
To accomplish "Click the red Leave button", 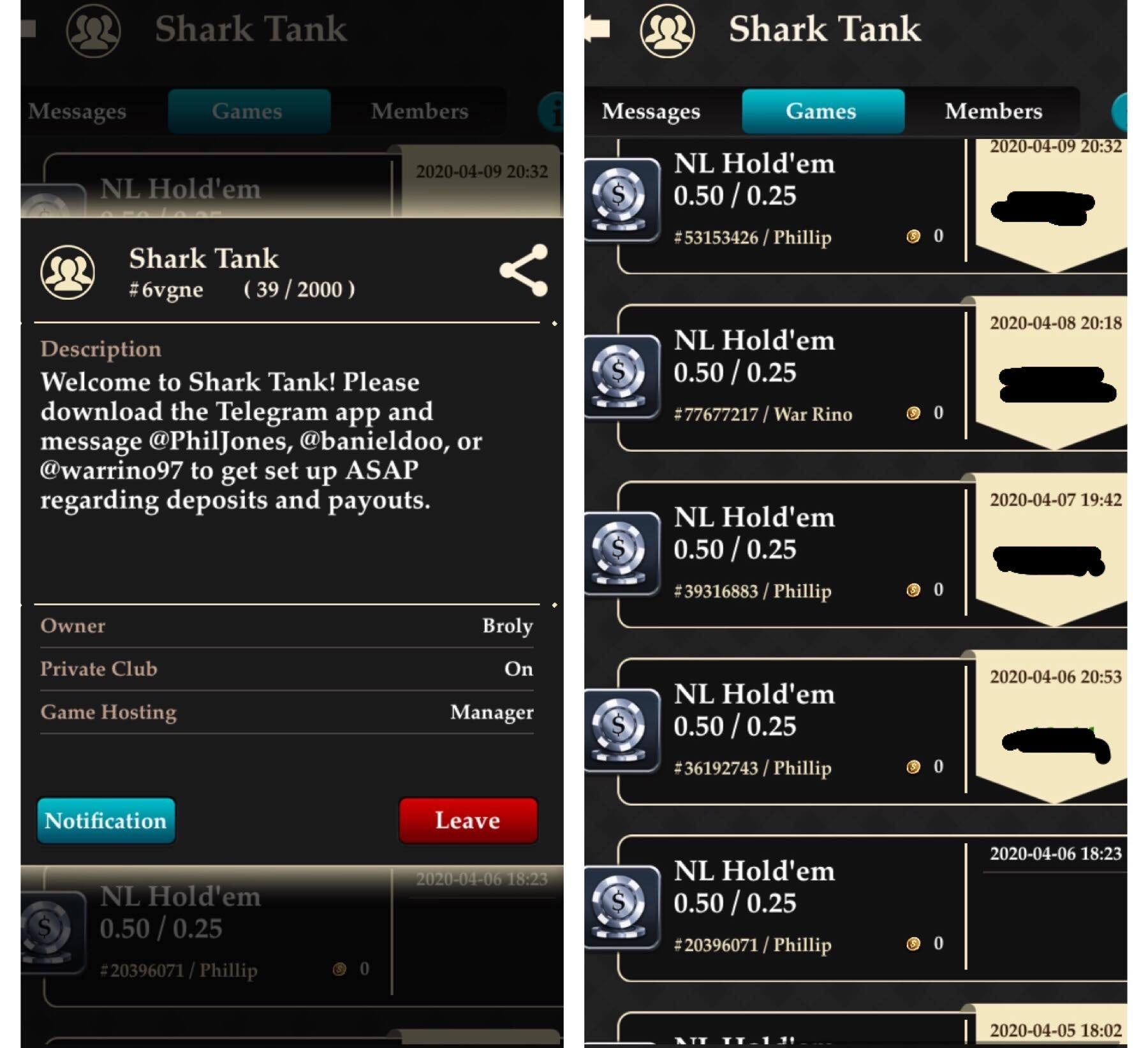I will 468,820.
